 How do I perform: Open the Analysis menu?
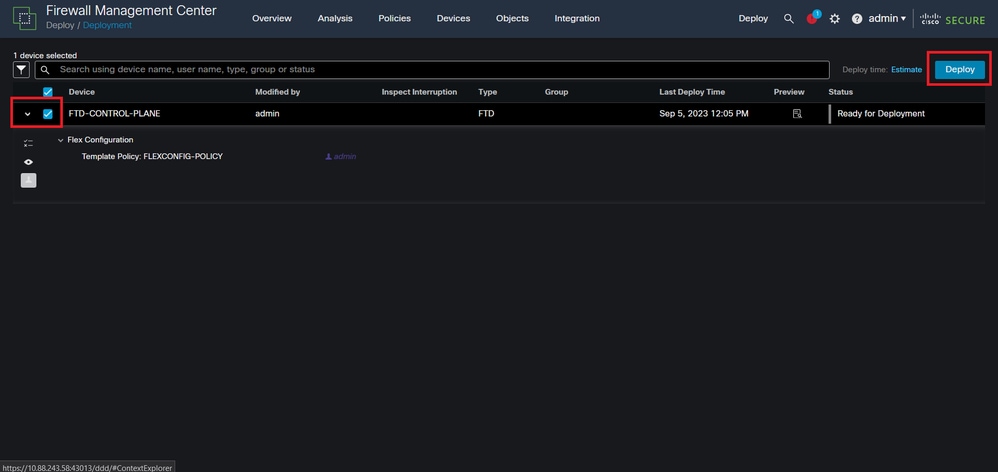point(335,18)
